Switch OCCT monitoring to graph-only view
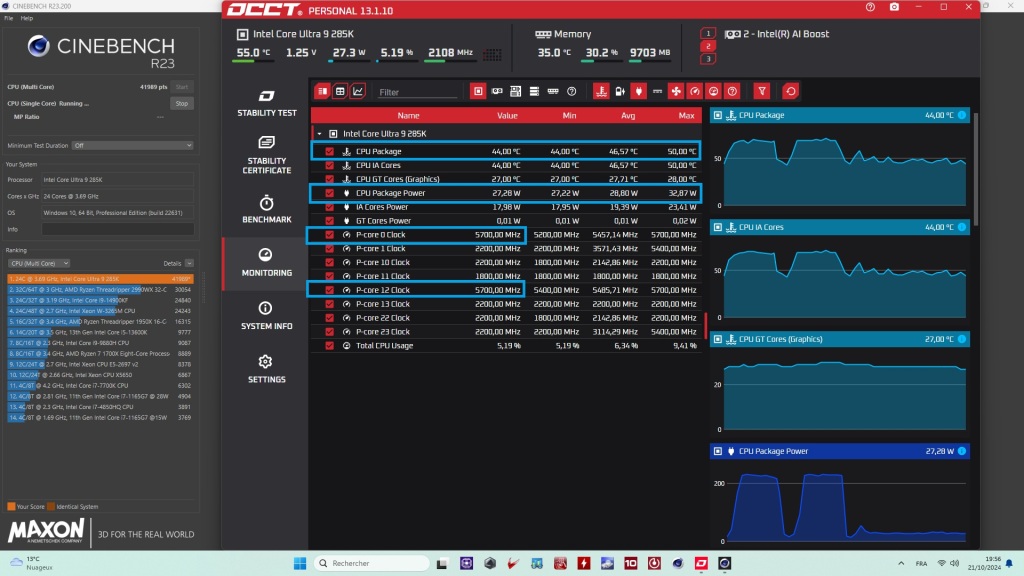This screenshot has height=576, width=1024. (358, 91)
